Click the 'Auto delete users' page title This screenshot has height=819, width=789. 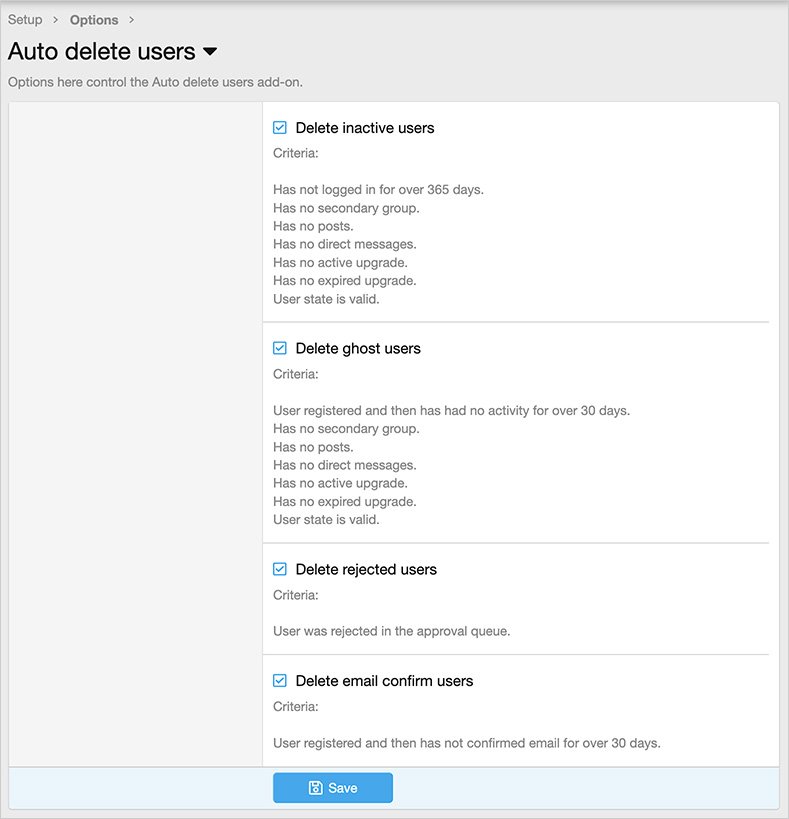tap(101, 51)
